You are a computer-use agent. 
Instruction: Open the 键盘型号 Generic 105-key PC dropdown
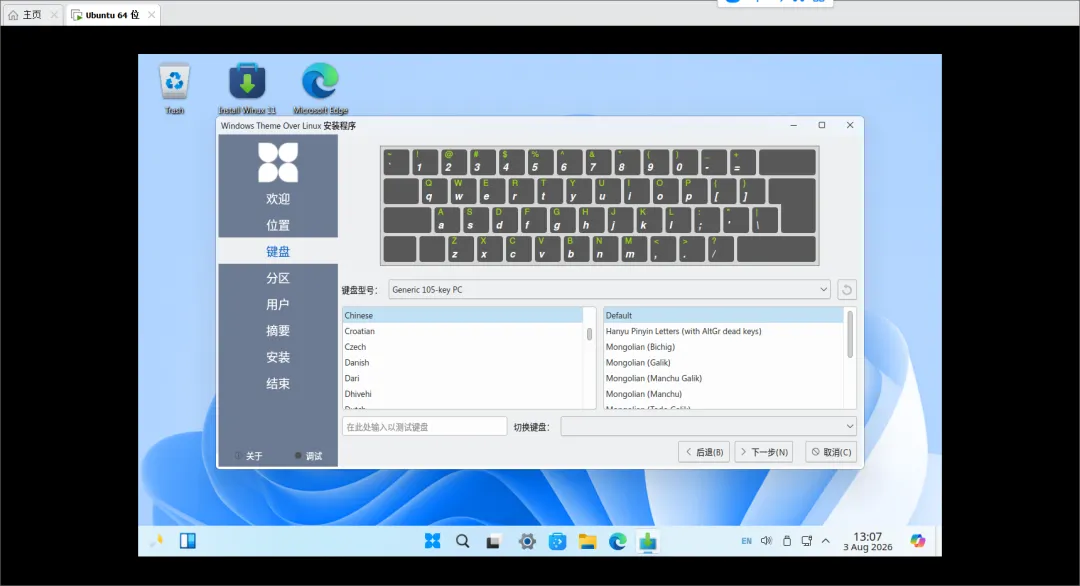click(x=609, y=290)
